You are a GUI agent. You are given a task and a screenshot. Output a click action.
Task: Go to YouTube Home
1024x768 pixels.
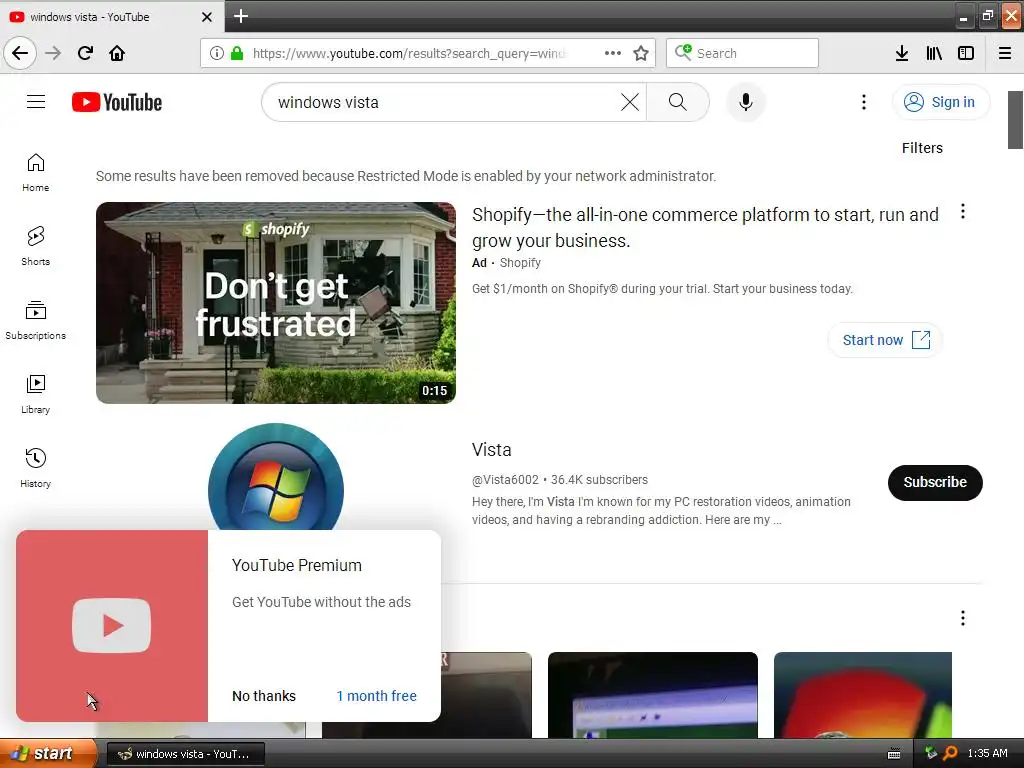click(36, 172)
